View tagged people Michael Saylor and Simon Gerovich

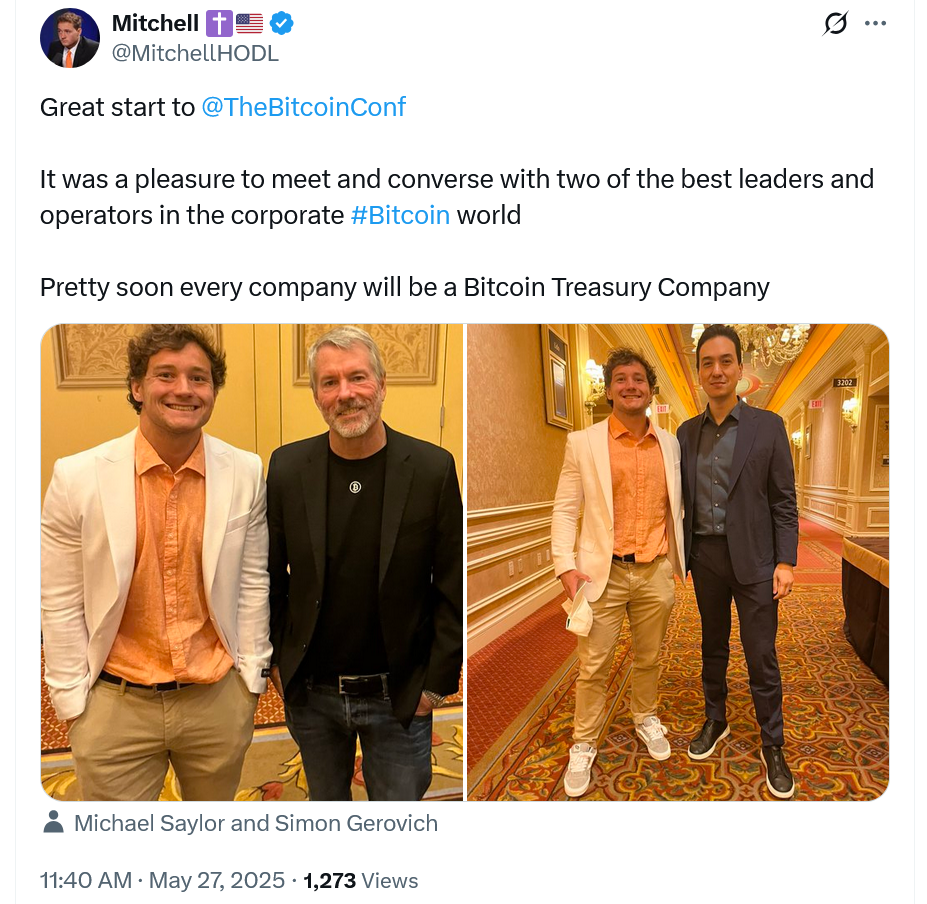pyautogui.click(x=255, y=823)
